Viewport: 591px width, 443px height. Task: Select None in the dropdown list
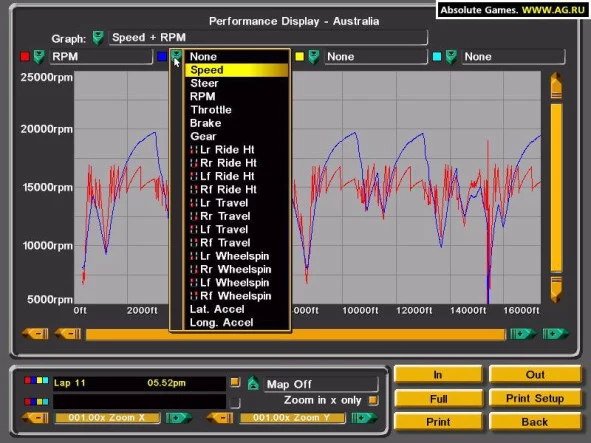(237, 57)
